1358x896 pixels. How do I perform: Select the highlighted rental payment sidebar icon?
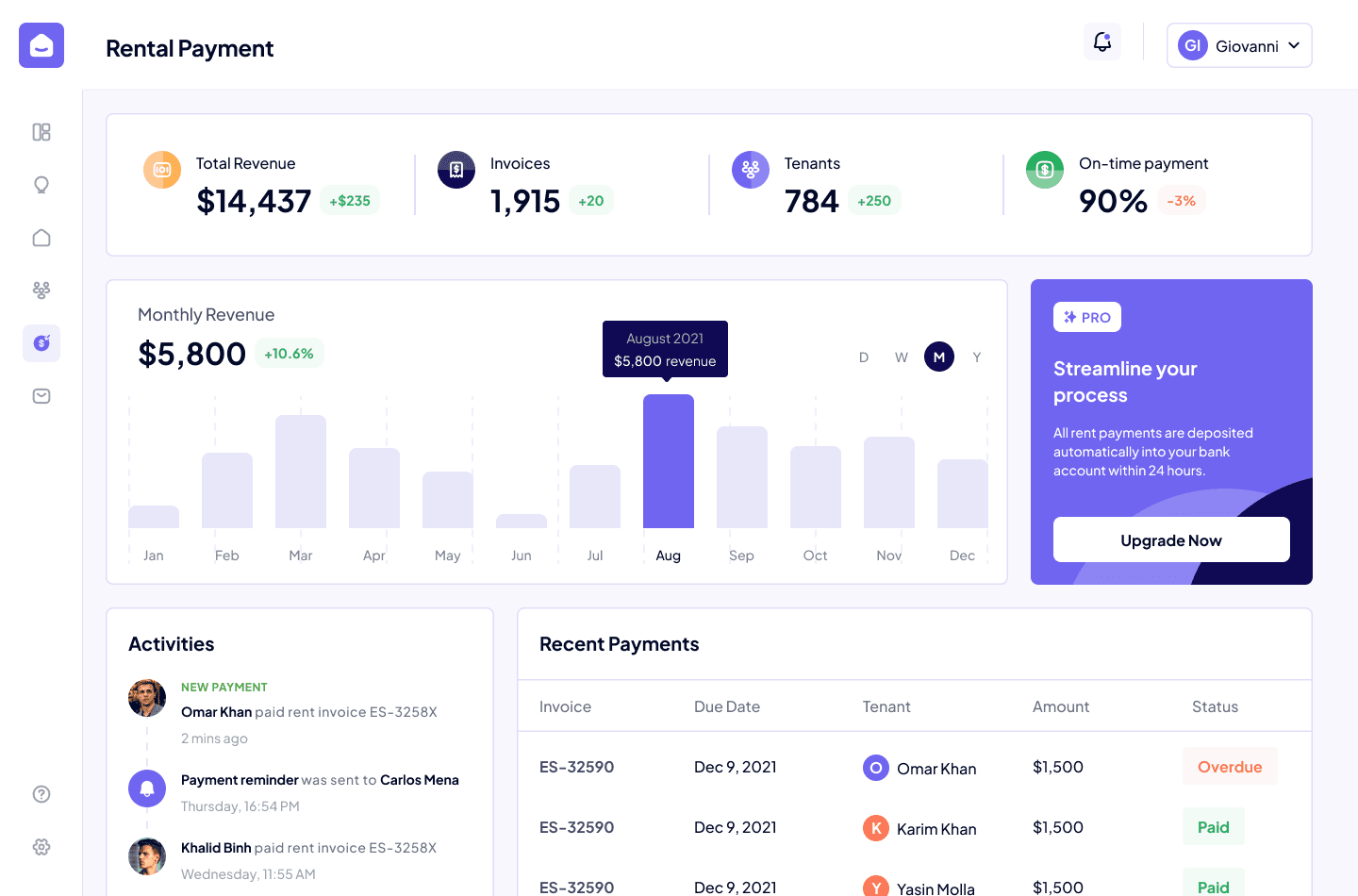click(41, 343)
